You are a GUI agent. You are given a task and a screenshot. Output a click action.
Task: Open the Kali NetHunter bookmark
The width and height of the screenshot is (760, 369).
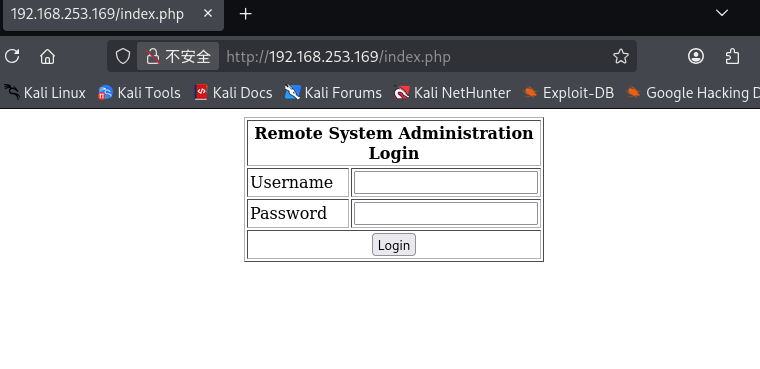point(453,93)
